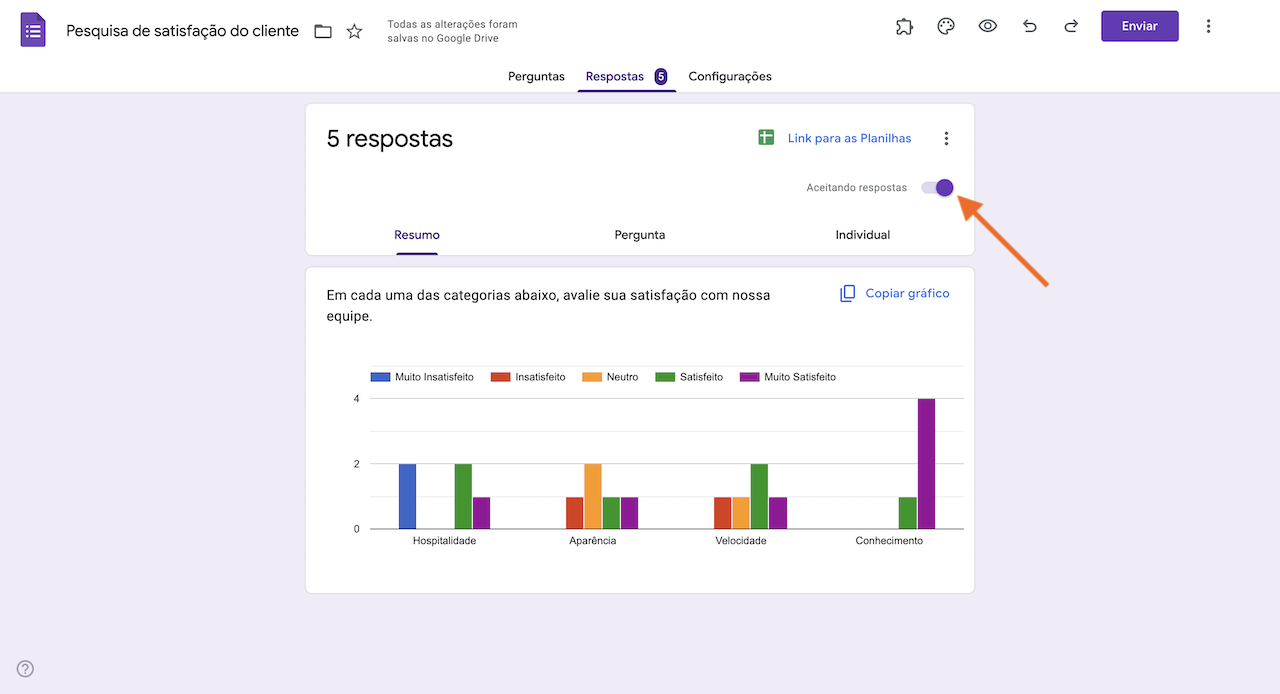1280x694 pixels.
Task: Click the purple Google Forms logo icon
Action: pyautogui.click(x=33, y=30)
